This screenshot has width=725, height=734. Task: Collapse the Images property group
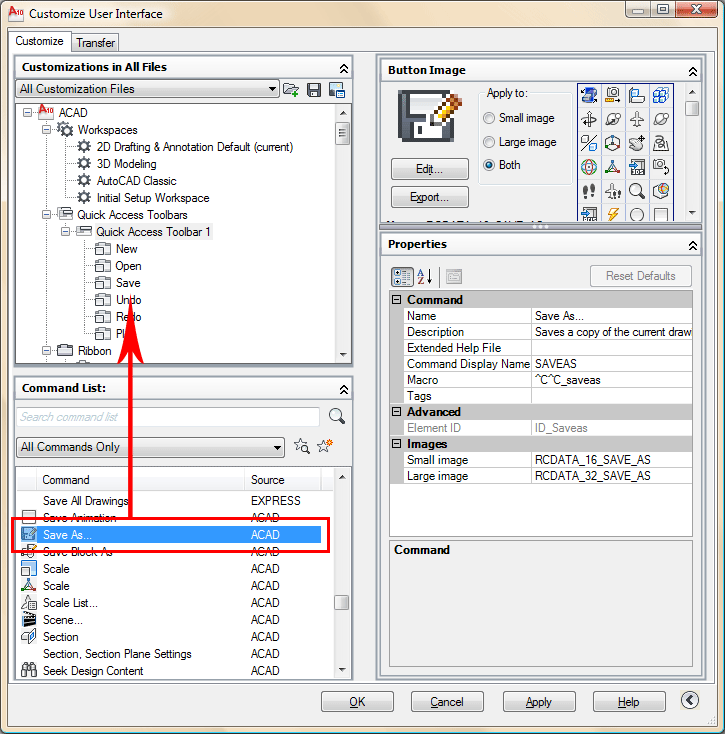396,443
